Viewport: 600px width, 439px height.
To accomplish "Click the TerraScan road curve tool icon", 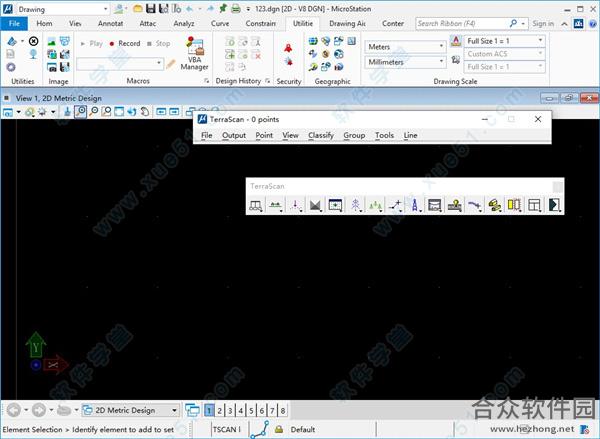I will [x=474, y=206].
